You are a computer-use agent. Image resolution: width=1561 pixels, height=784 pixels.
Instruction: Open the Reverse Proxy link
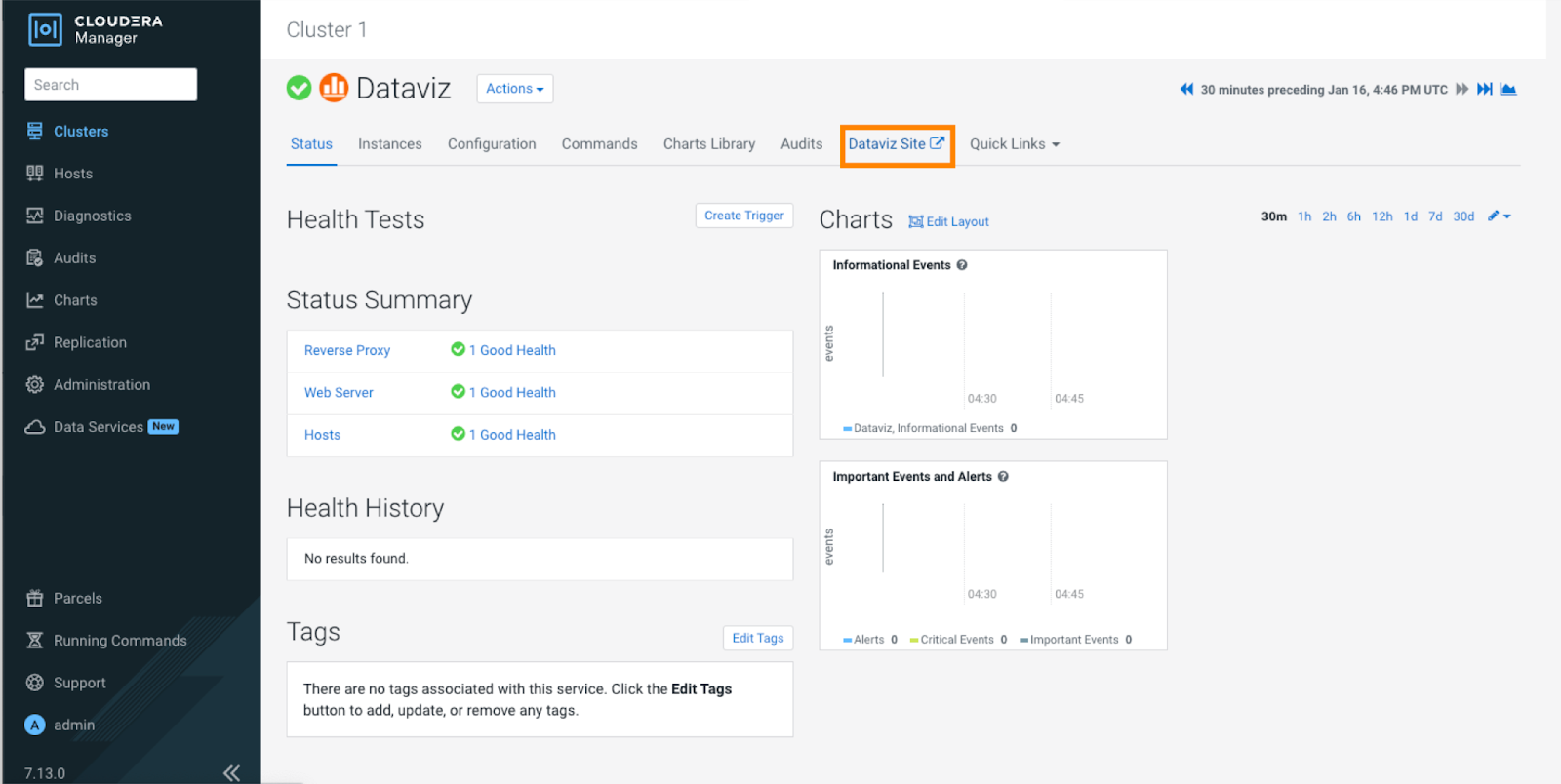(346, 350)
